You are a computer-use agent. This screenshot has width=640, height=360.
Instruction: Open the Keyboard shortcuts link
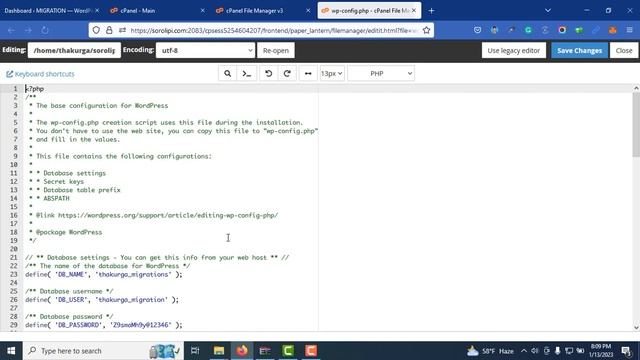[x=40, y=74]
